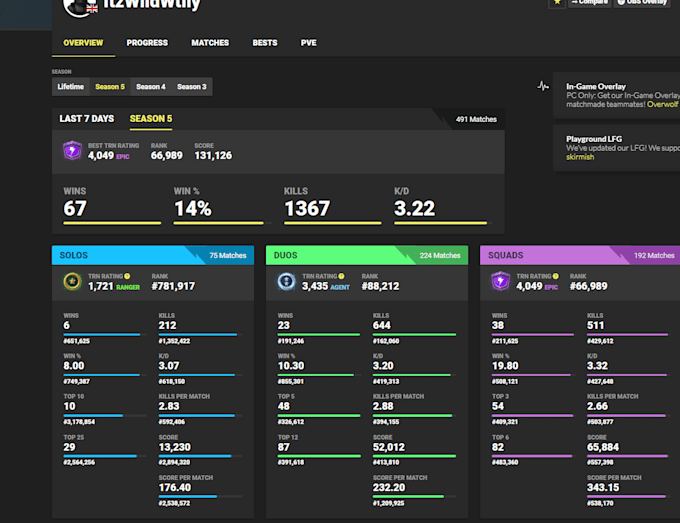
Task: Click the yellow bar under Kills 1367
Action: [333, 223]
